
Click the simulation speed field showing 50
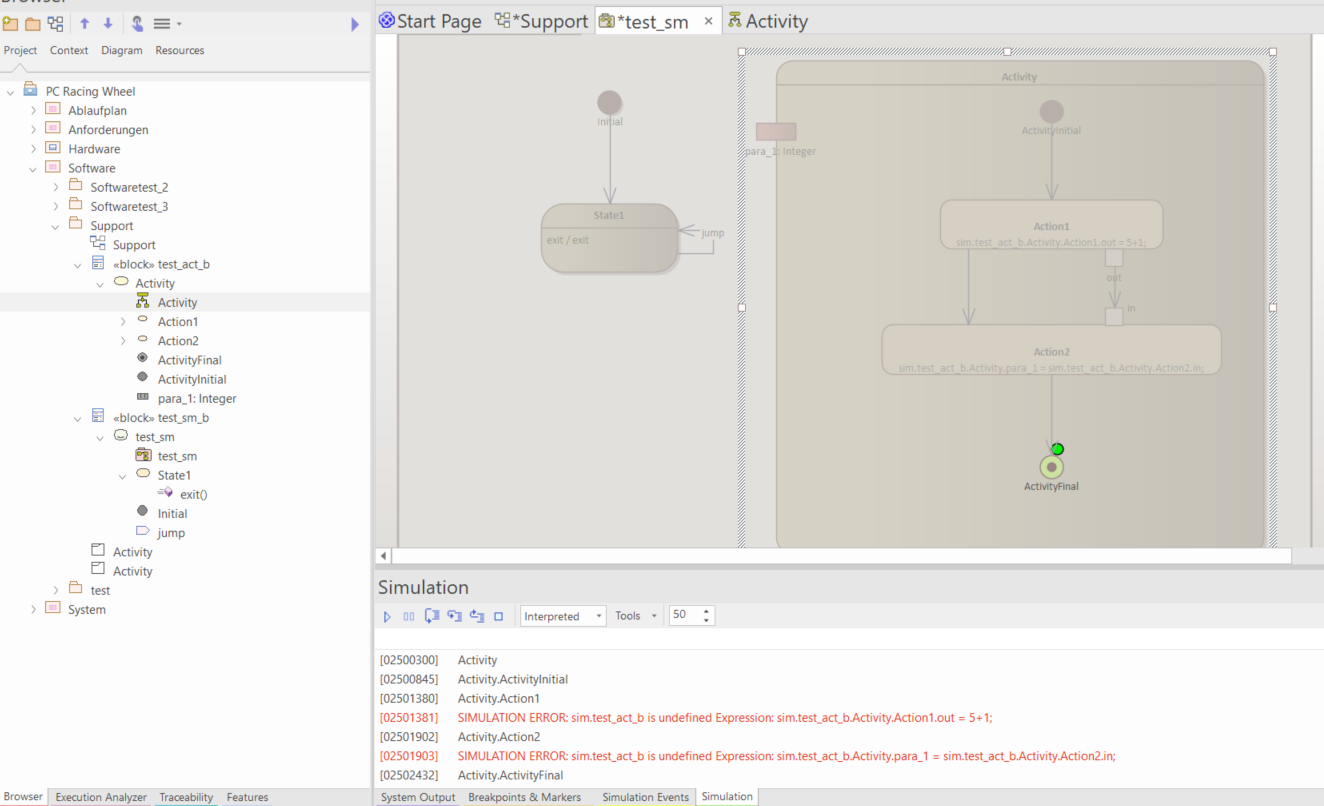[x=685, y=615]
